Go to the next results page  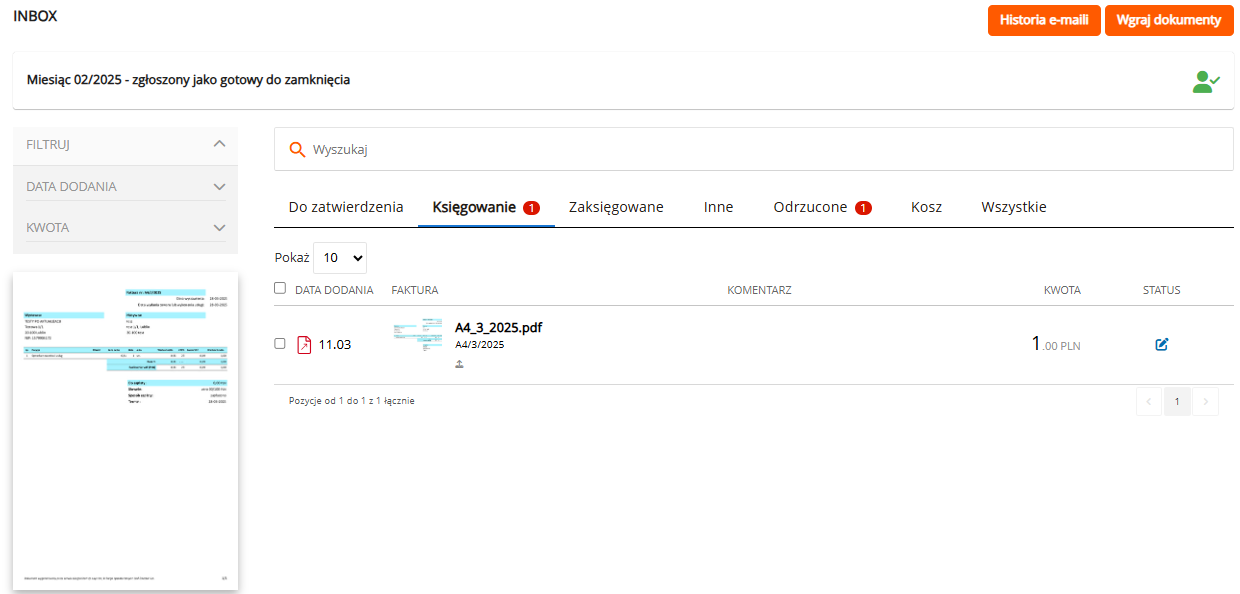pos(1206,402)
